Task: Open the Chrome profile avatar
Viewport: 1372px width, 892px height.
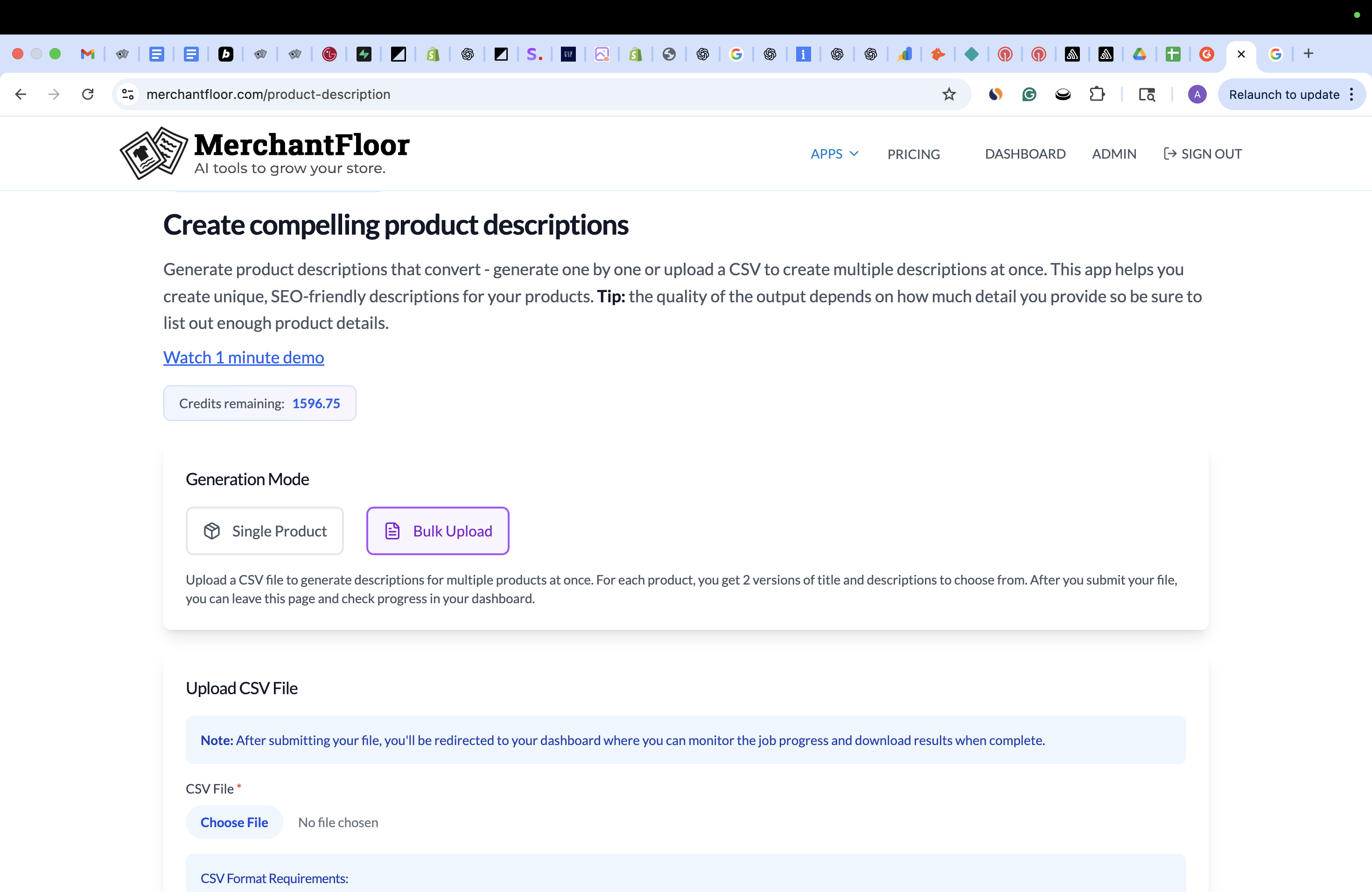Action: 1197,95
